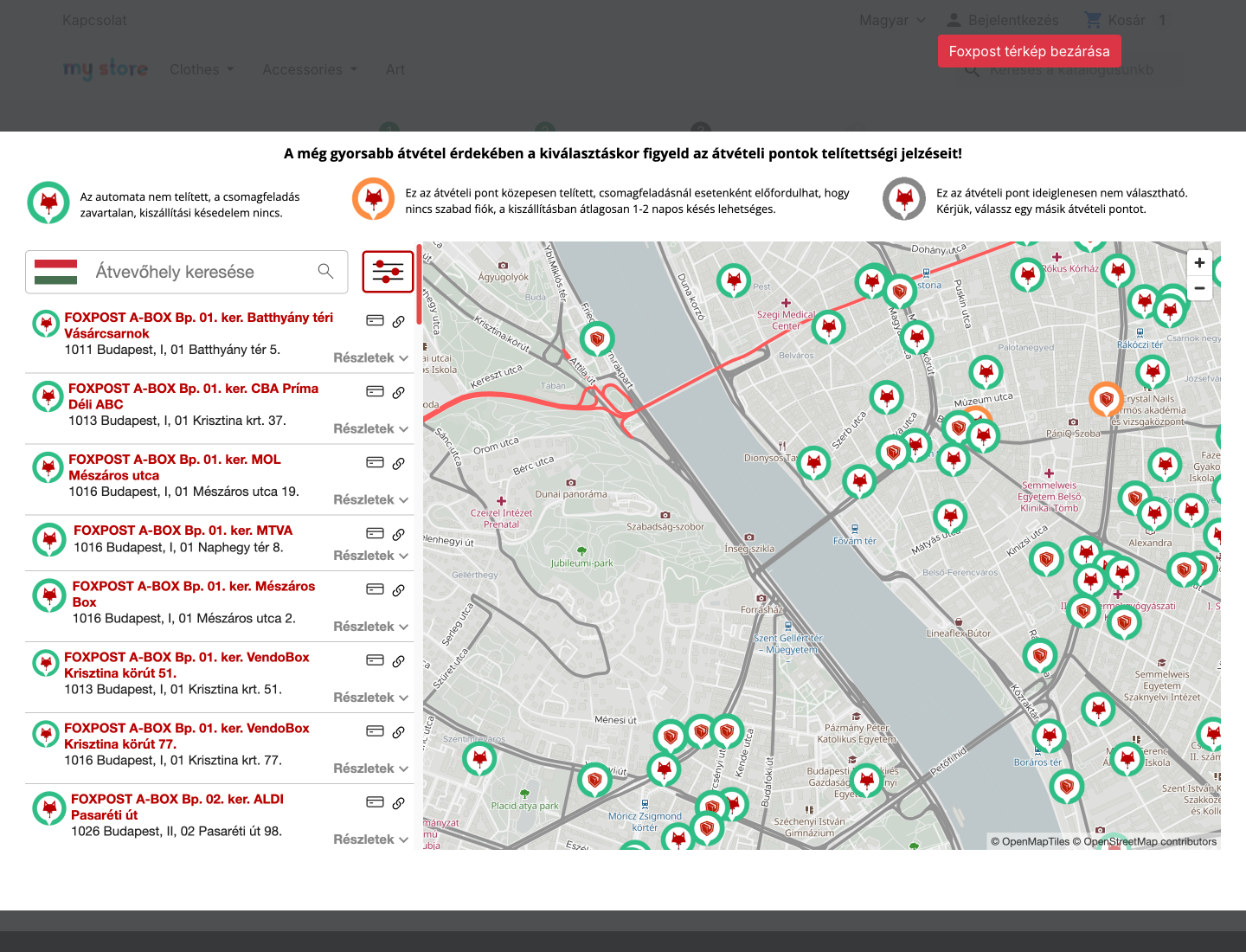Expand Részletek for Batthyány téri Vásárcsarnok

click(x=371, y=357)
